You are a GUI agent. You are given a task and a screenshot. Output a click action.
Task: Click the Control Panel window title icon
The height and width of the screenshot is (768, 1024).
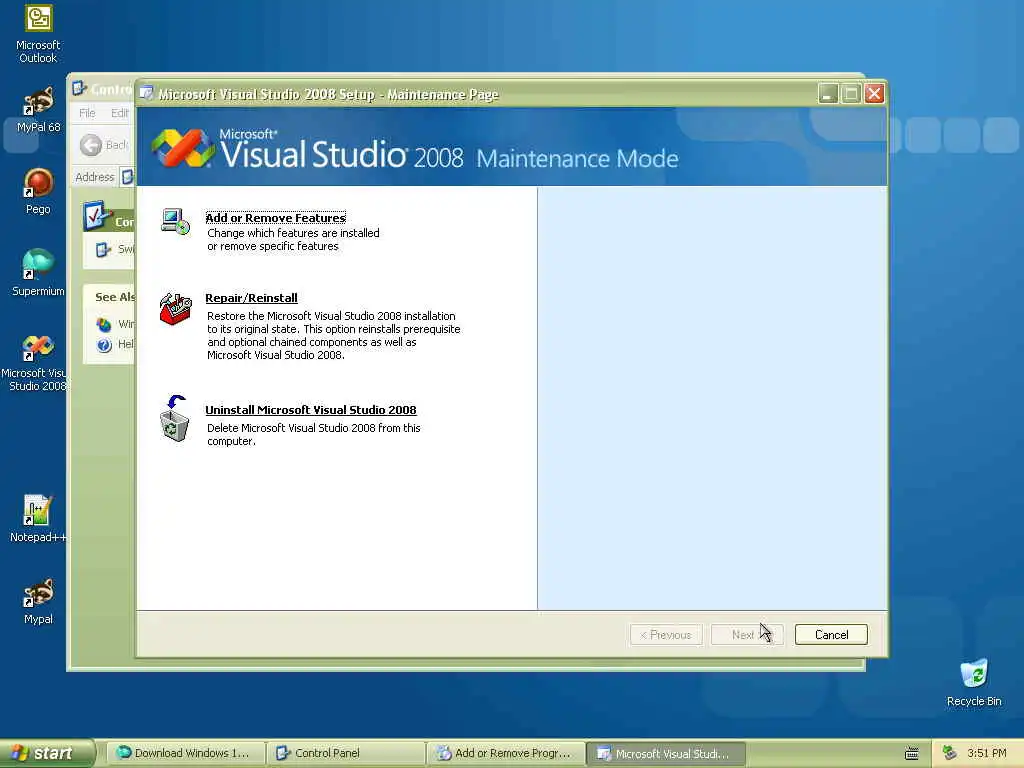[x=79, y=88]
